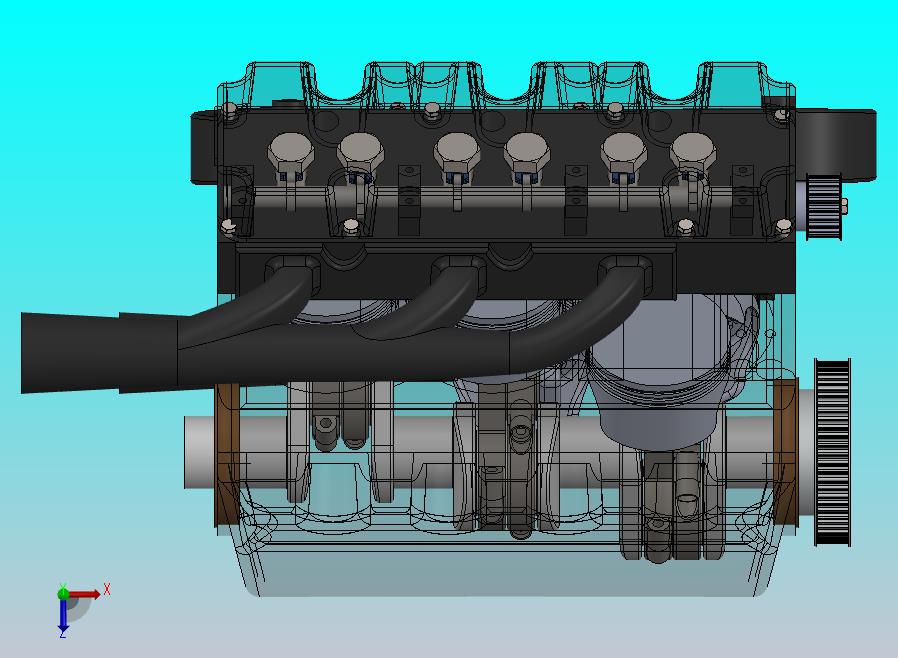Select the exhaust collector outlet pipe
This screenshot has width=898, height=658.
point(99,353)
